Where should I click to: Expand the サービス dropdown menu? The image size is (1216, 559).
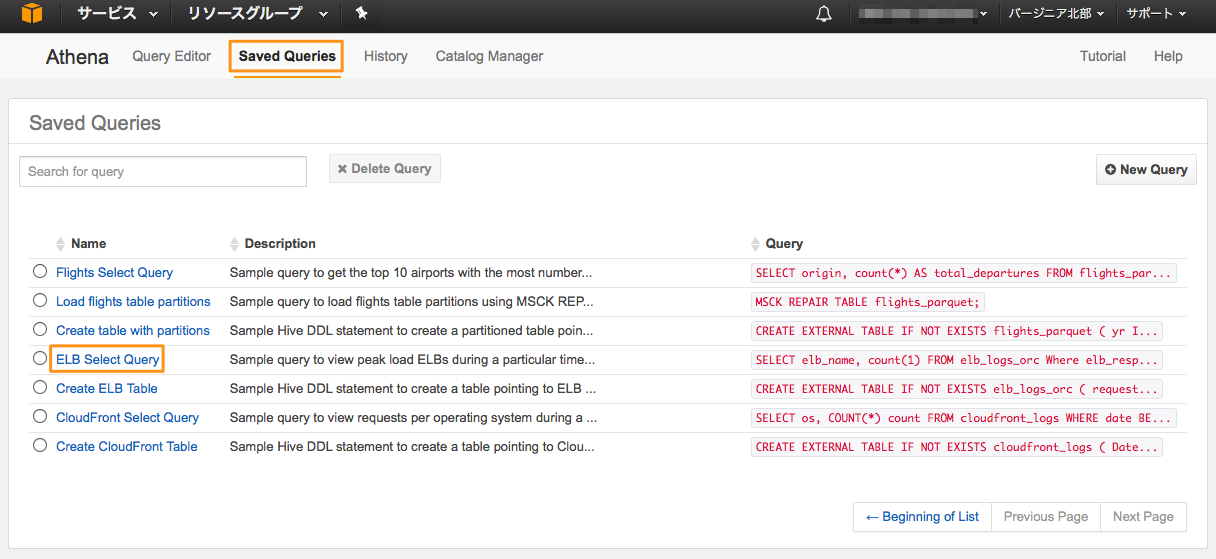[117, 14]
